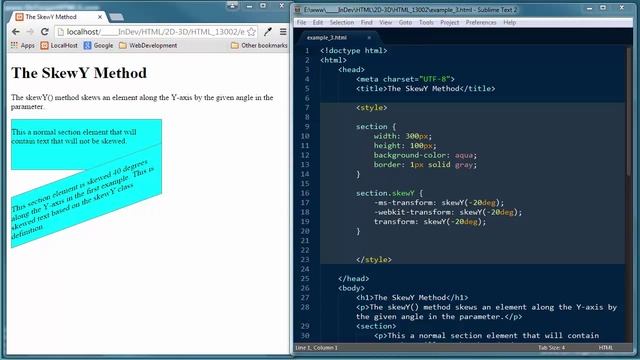Click the skewY() method description paragraph
Viewport: 640px width, 360px height.
coord(142,102)
